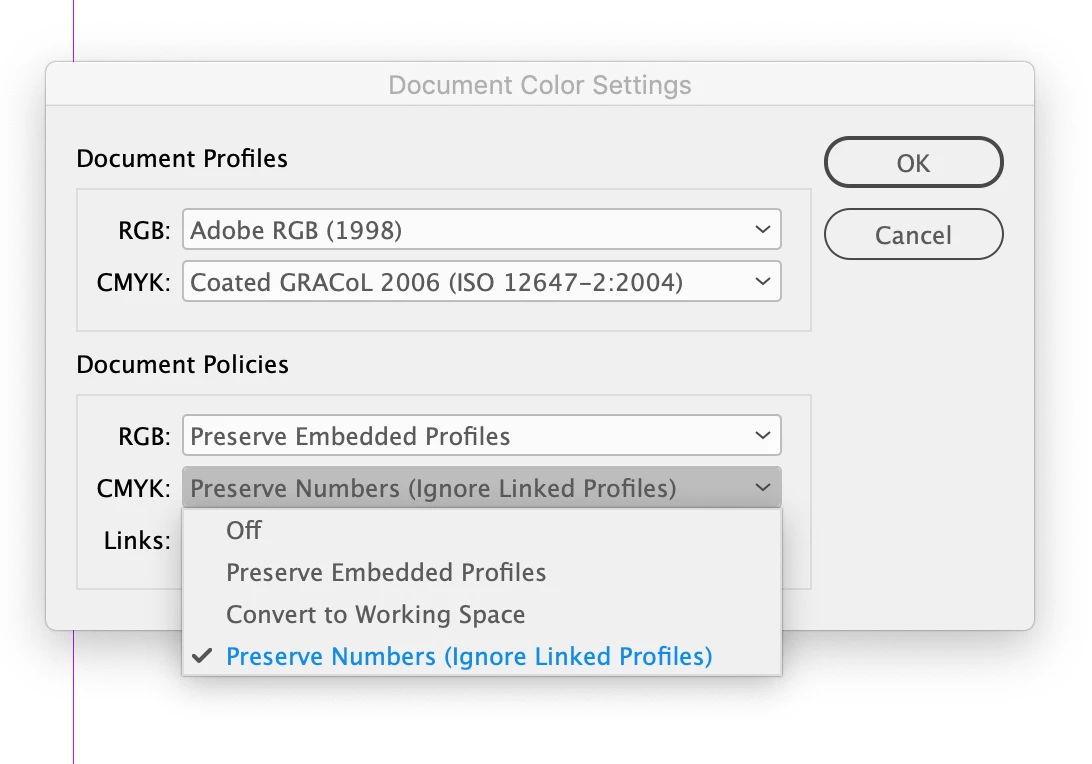Click the chevron arrow on the Adobe RGB (1998) field
The image size is (1092, 764).
tap(762, 230)
